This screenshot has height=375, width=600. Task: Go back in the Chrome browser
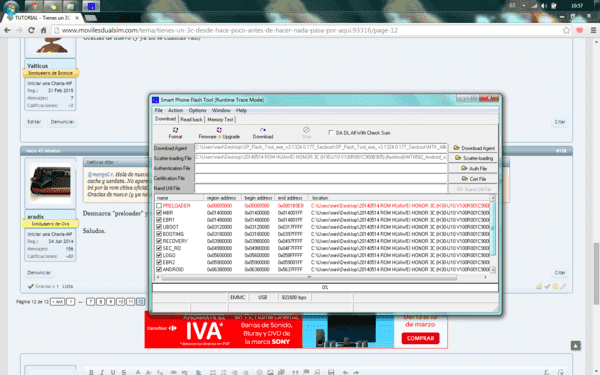pyautogui.click(x=7, y=30)
